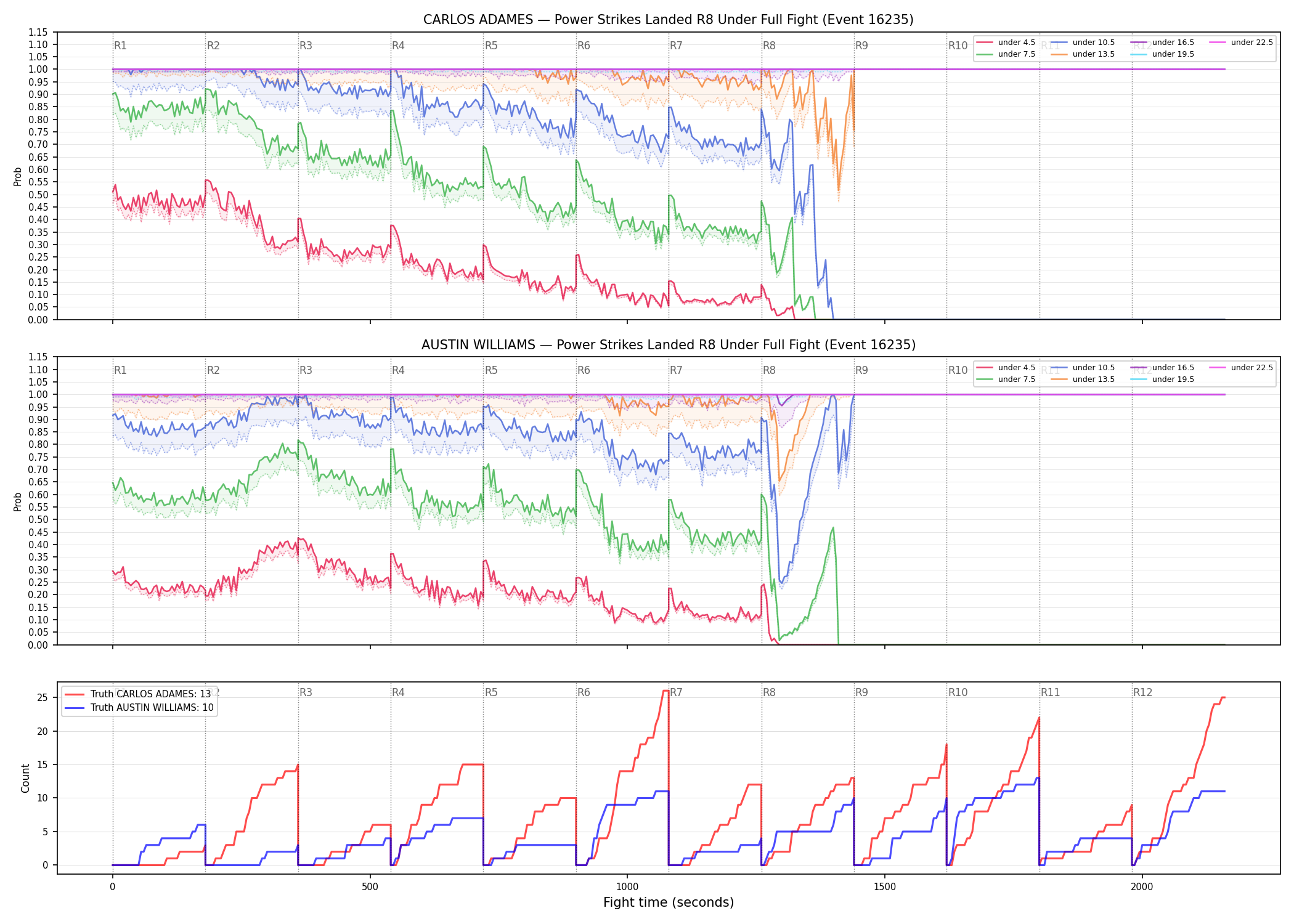Select 'under 10.5' in Carlos Adames legend

1093,43
